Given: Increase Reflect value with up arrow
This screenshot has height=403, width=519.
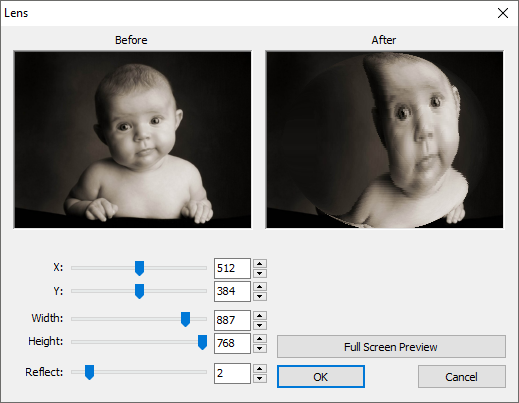Looking at the screenshot, I should (260, 368).
